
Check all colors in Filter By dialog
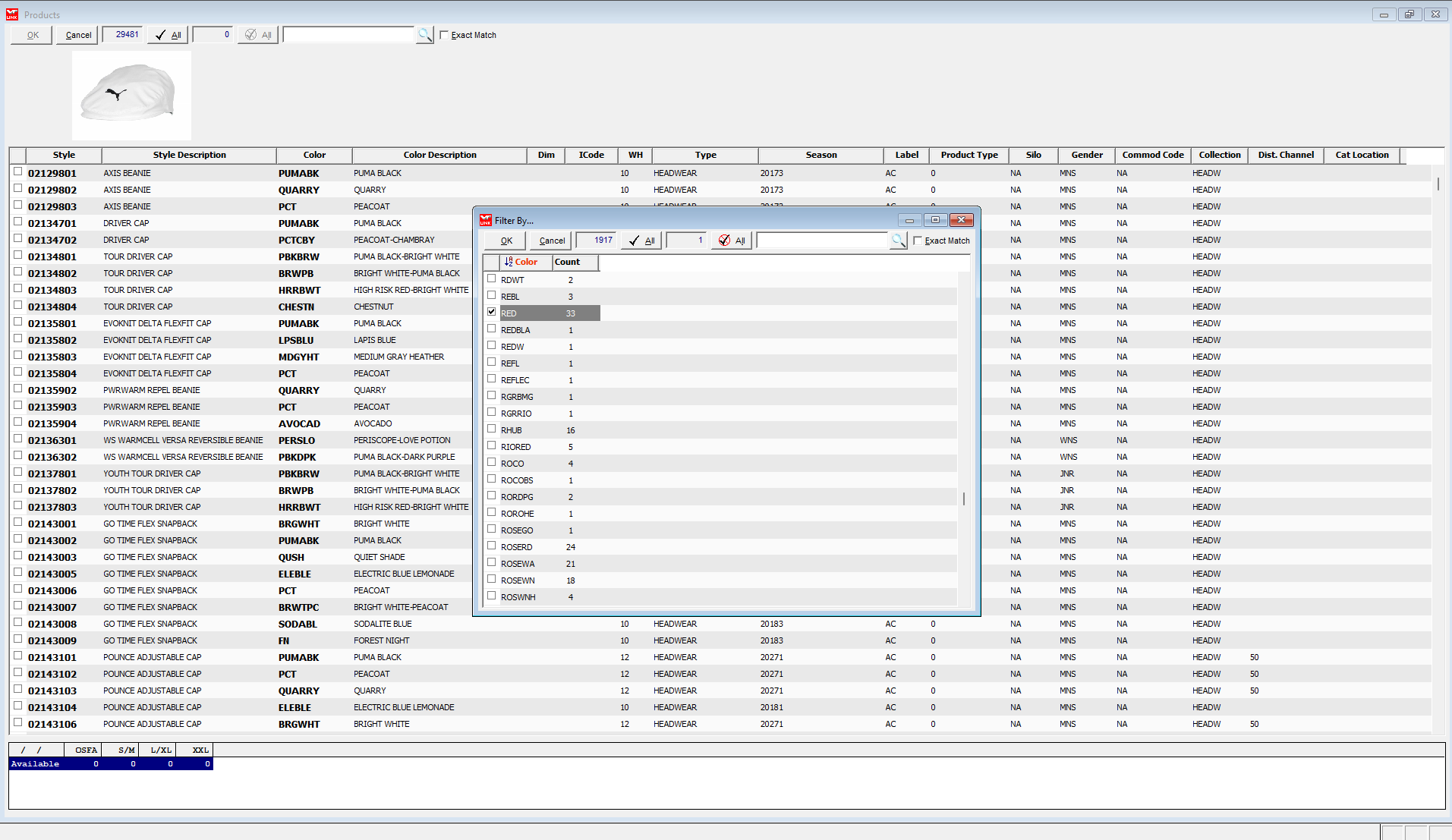coord(642,241)
